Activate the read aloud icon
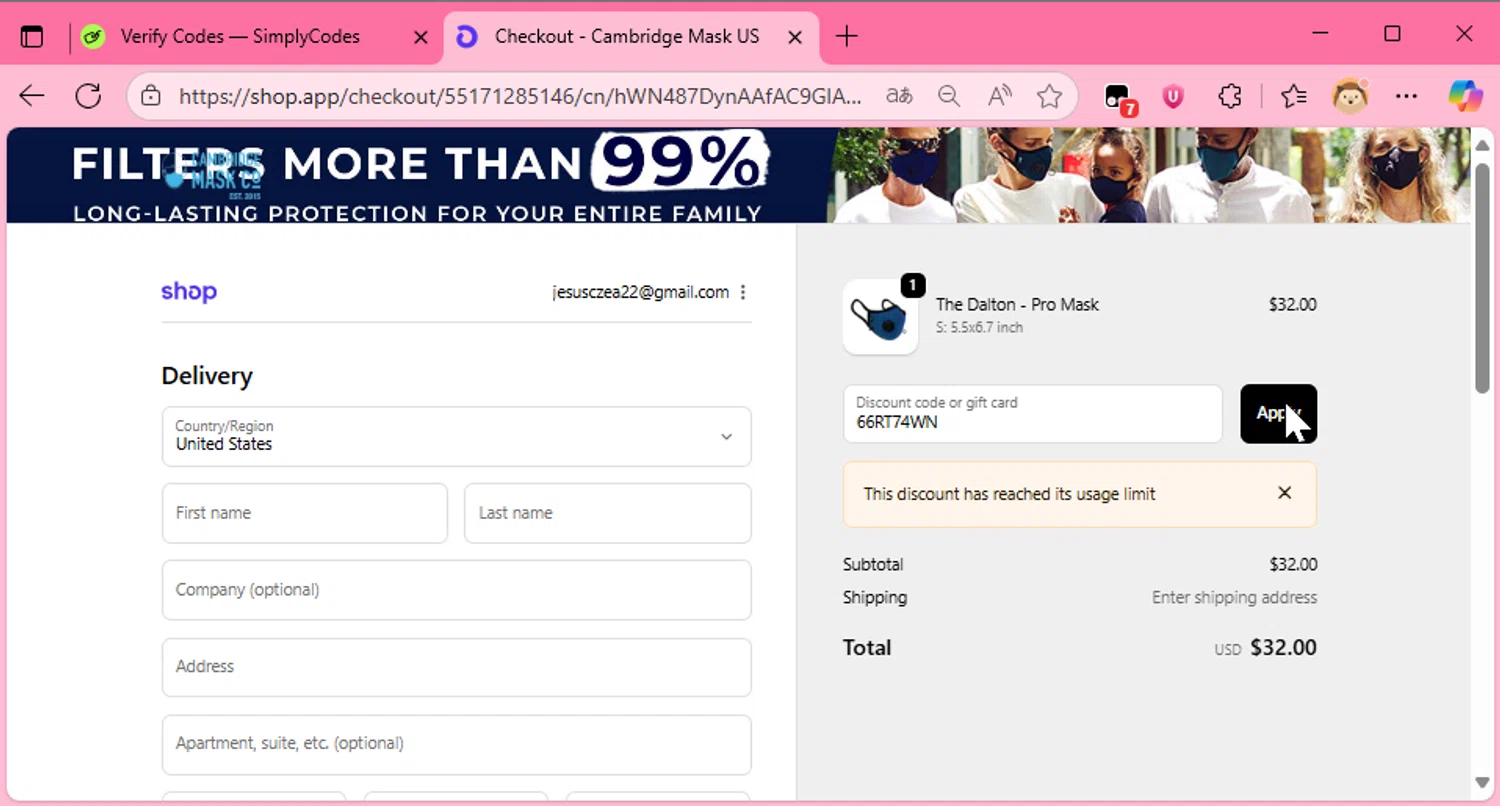 point(999,96)
